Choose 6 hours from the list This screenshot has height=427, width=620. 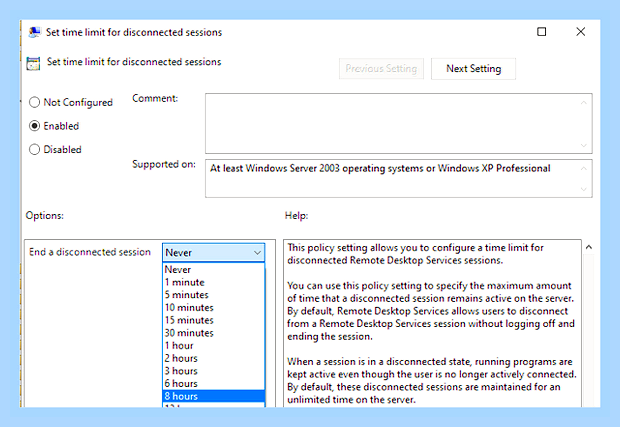pyautogui.click(x=214, y=384)
